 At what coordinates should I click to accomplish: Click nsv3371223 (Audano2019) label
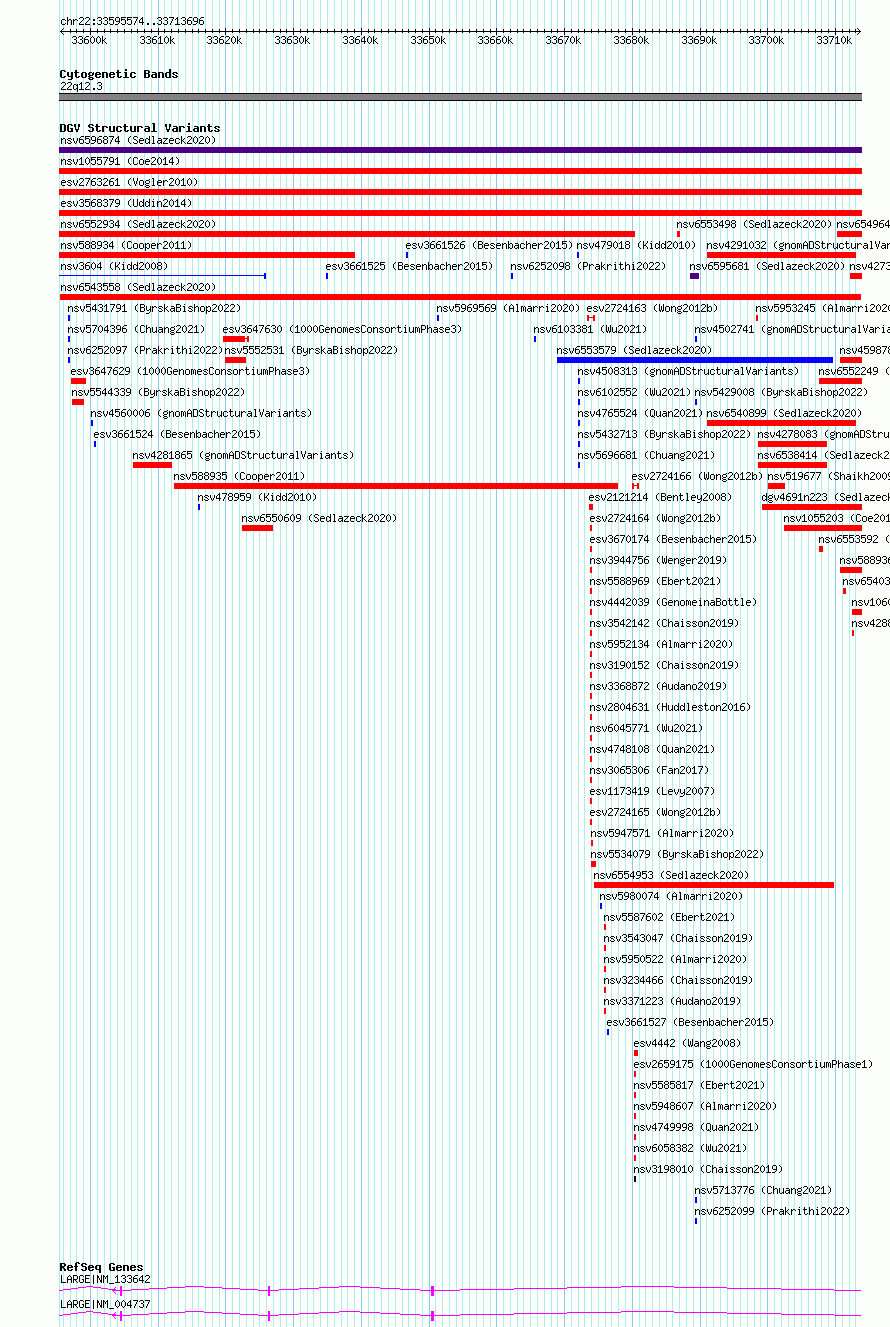pyautogui.click(x=671, y=1001)
